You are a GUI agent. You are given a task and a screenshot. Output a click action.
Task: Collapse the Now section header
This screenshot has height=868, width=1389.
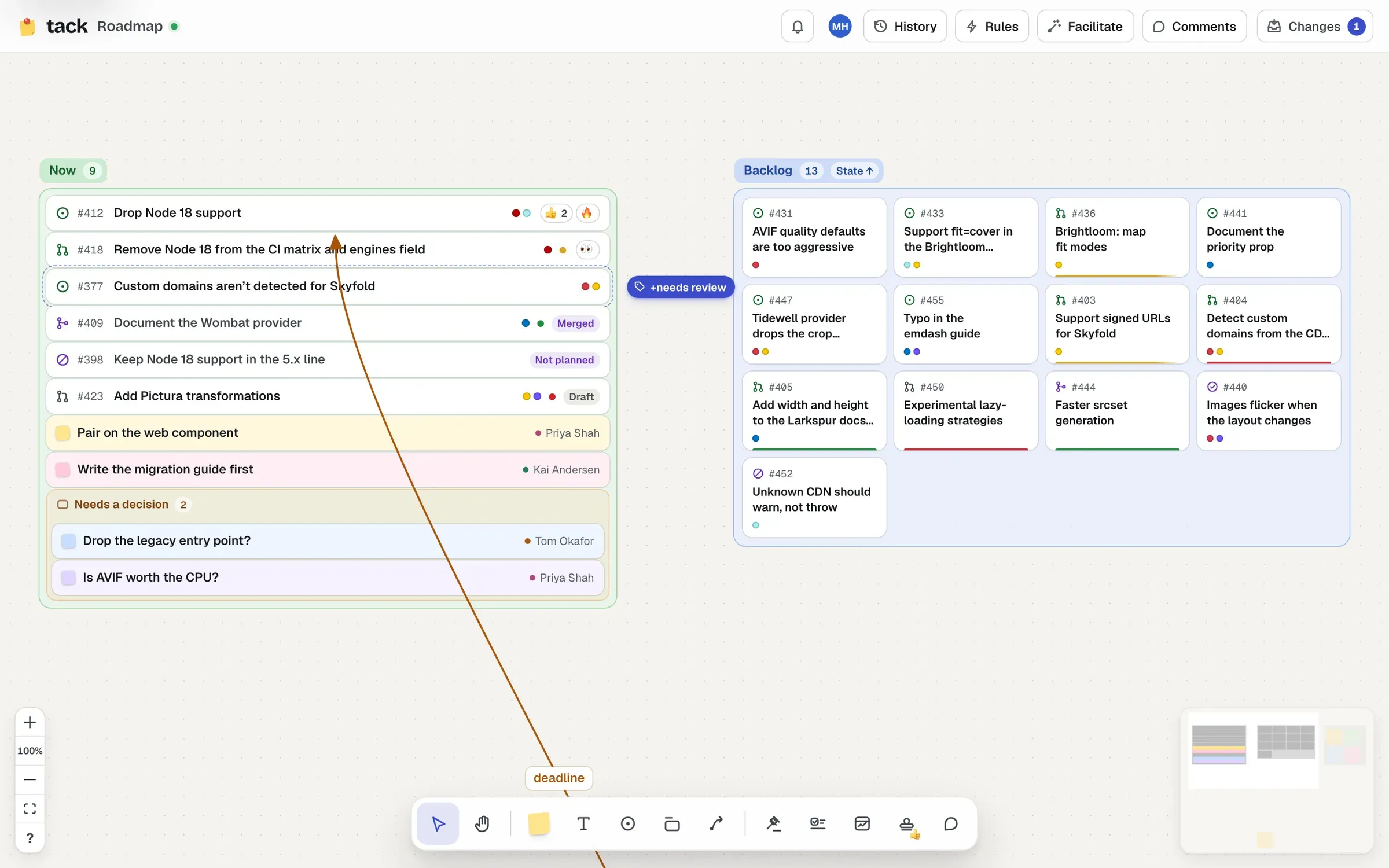[73, 170]
